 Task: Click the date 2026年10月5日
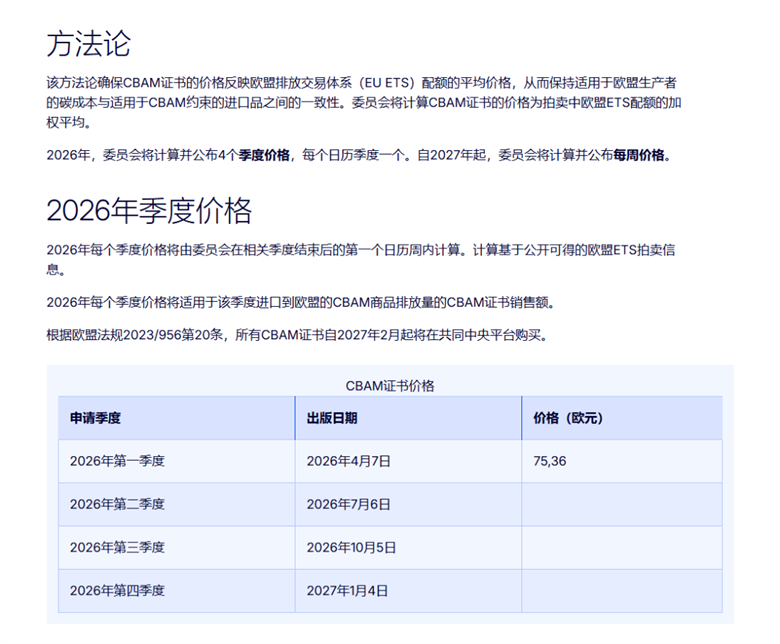pos(351,548)
